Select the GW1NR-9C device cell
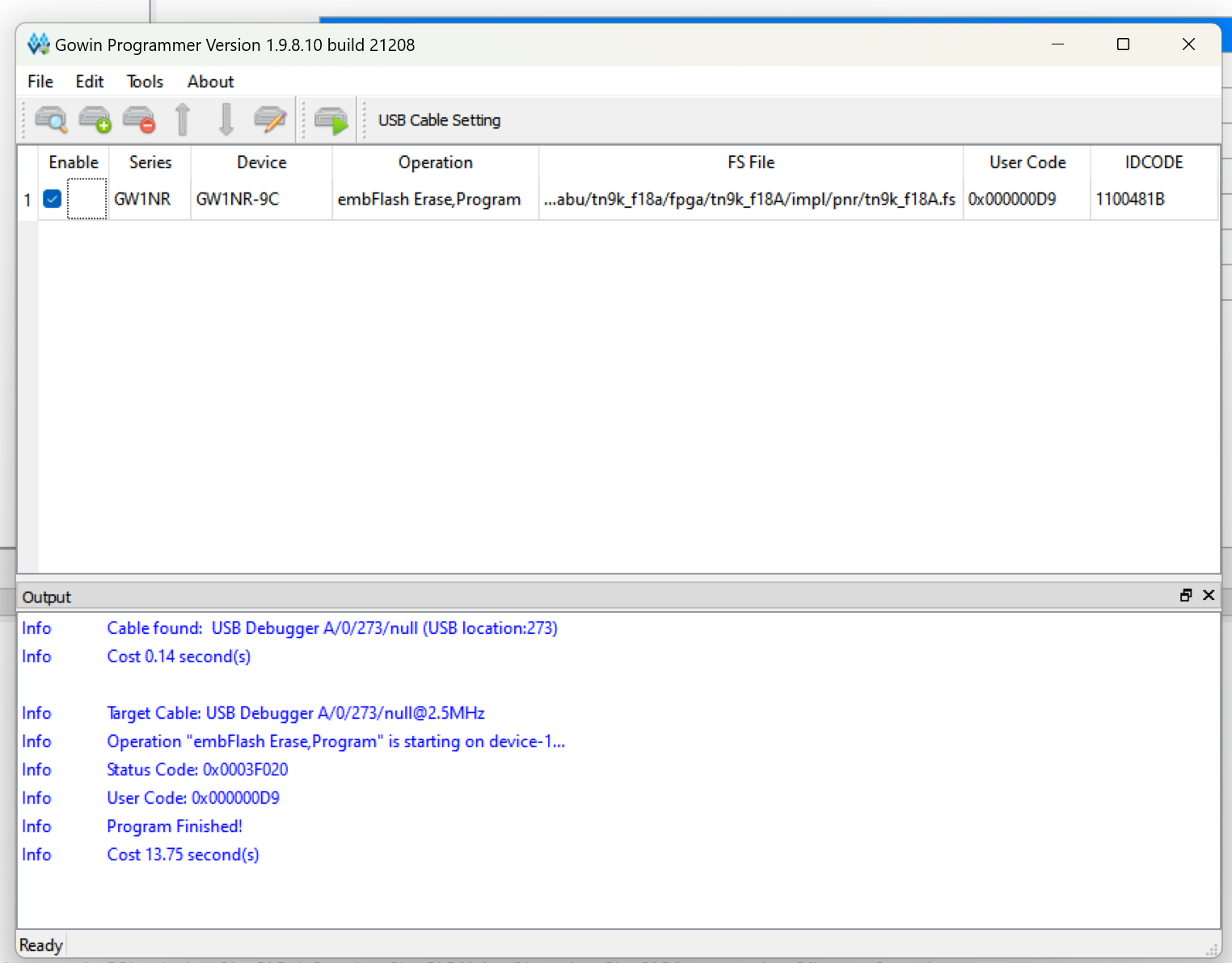Viewport: 1232px width, 963px height. point(262,200)
